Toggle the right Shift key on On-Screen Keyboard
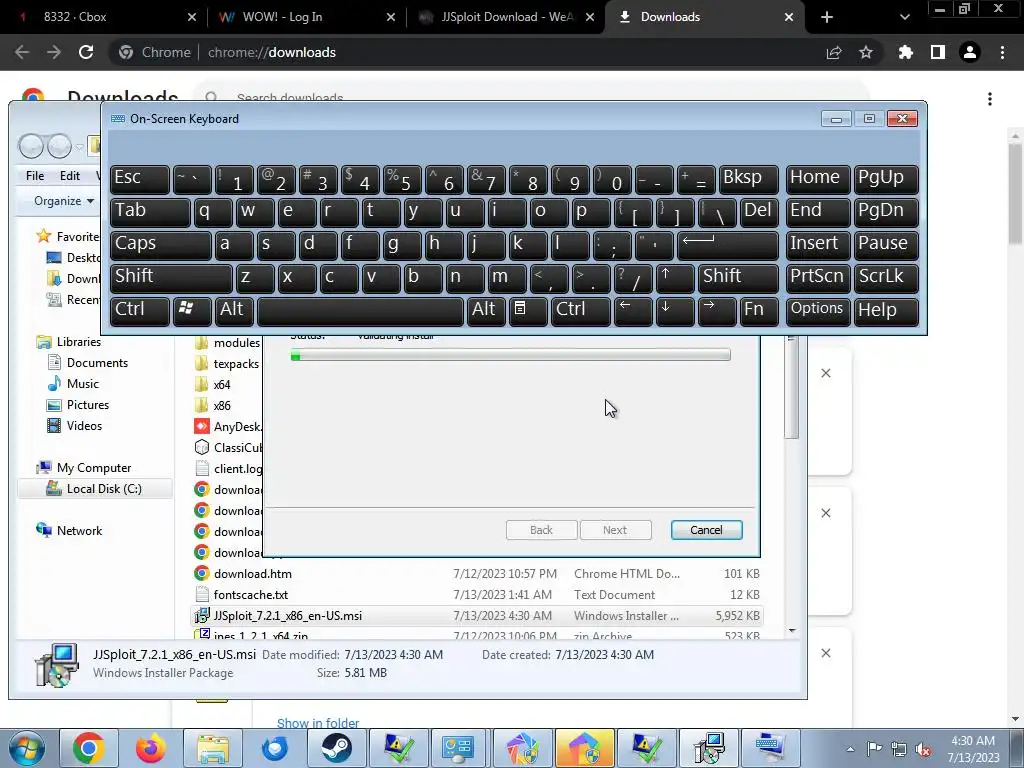Viewport: 1024px width, 768px height. (x=739, y=278)
